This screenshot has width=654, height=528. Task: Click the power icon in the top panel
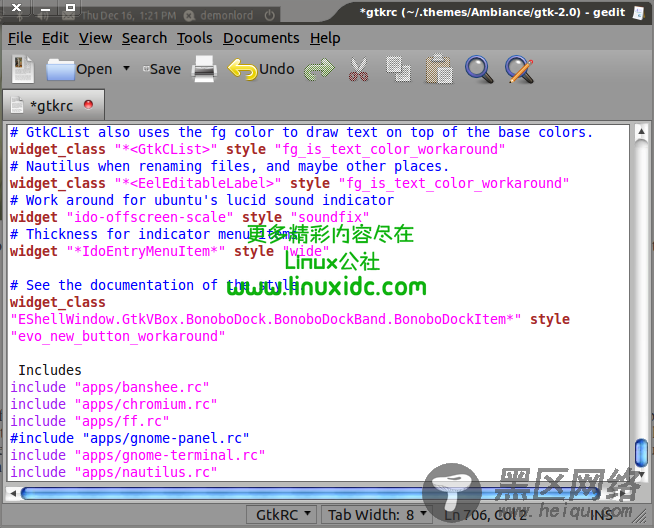269,16
